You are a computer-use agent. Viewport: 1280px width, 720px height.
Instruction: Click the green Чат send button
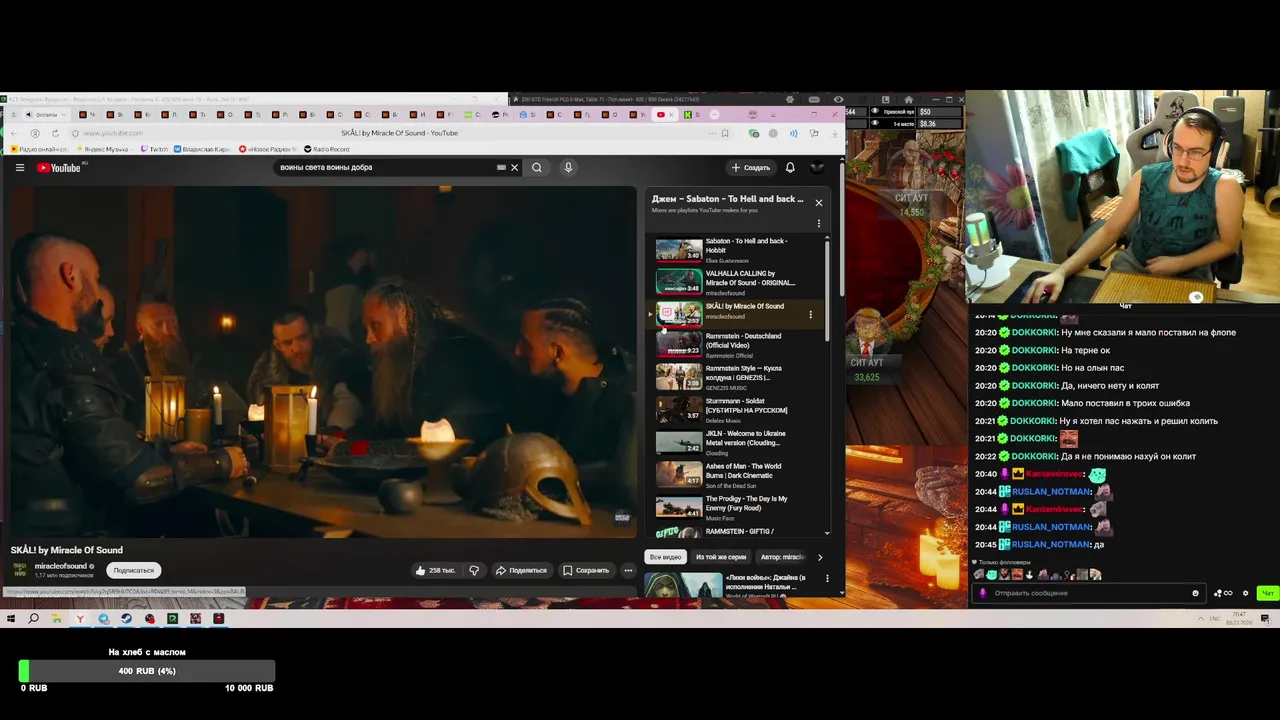[1268, 593]
